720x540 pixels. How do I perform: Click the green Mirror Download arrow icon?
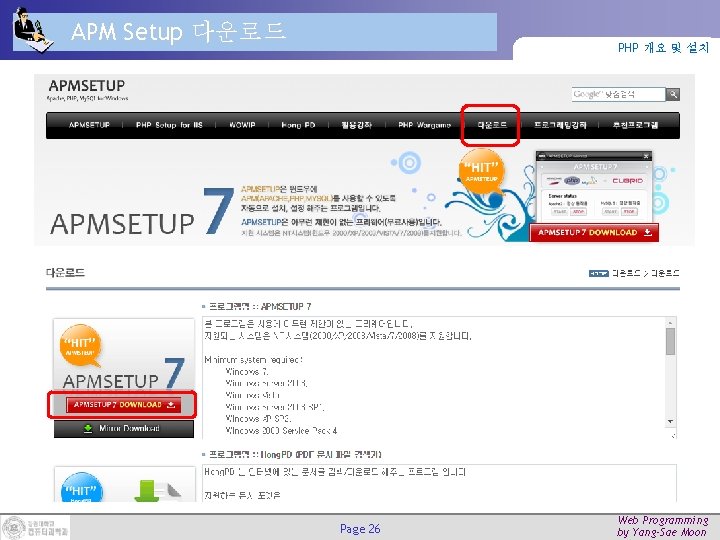point(88,428)
